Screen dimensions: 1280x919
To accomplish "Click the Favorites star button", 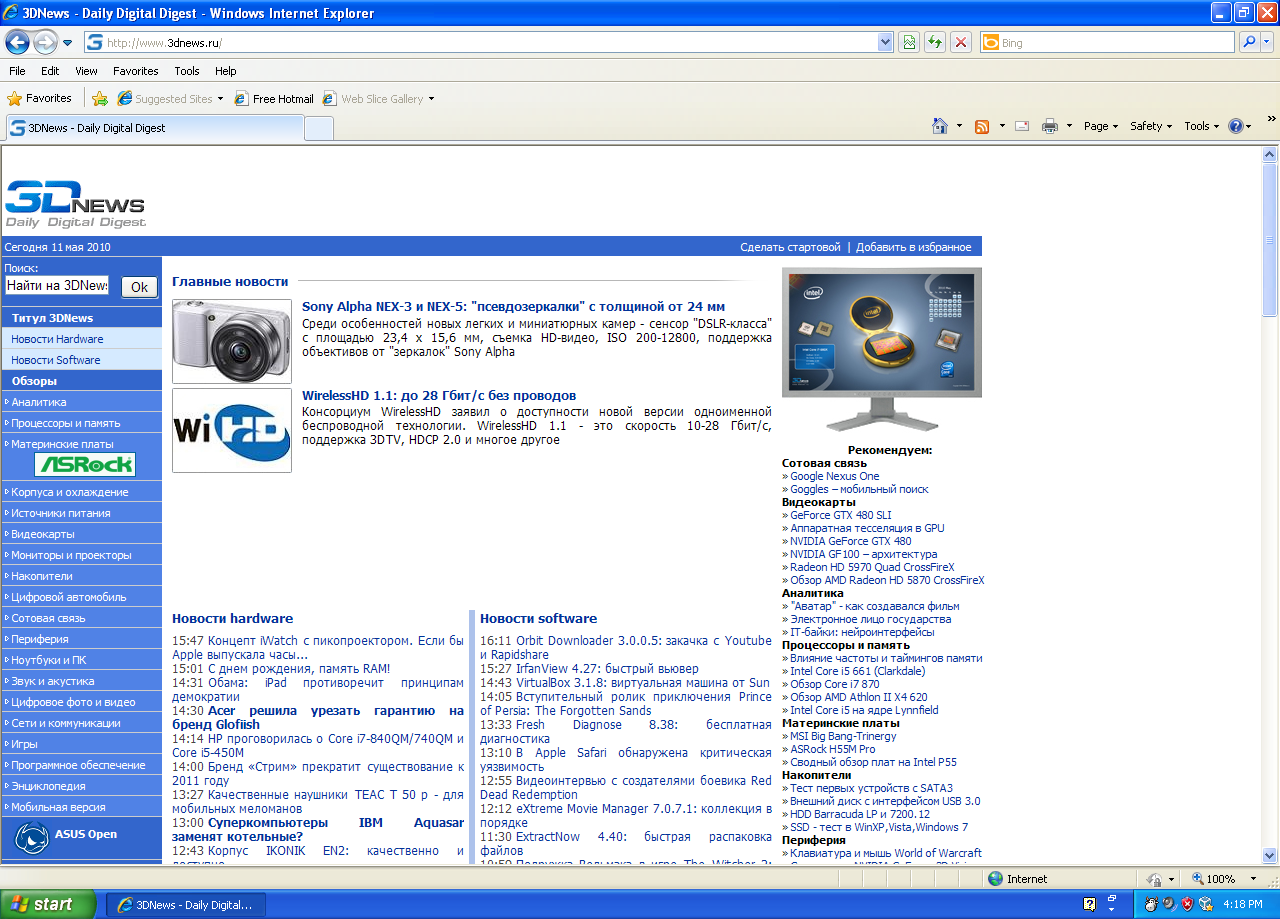I will (x=39, y=98).
